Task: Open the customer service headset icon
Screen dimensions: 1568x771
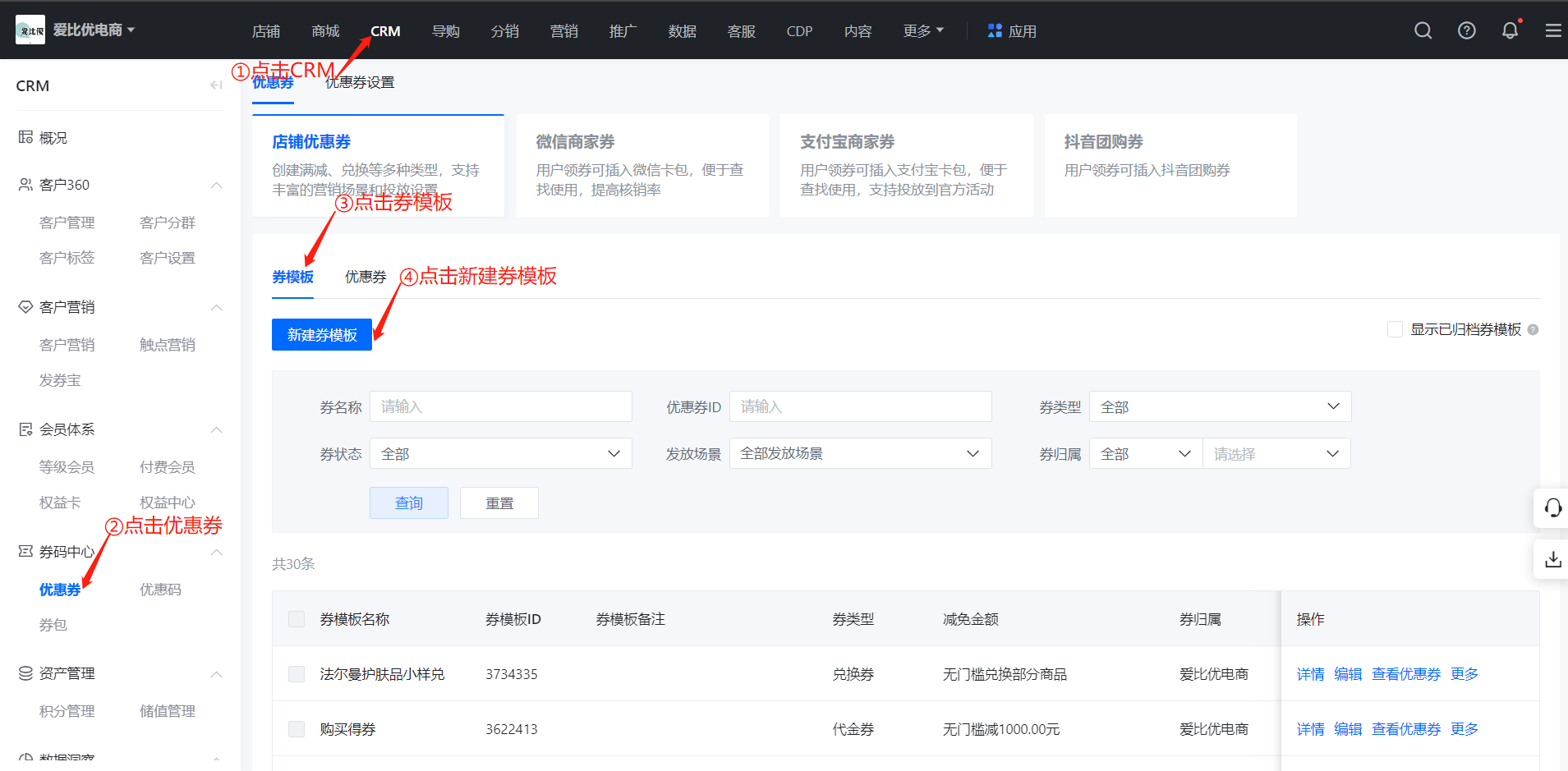Action: point(1552,508)
